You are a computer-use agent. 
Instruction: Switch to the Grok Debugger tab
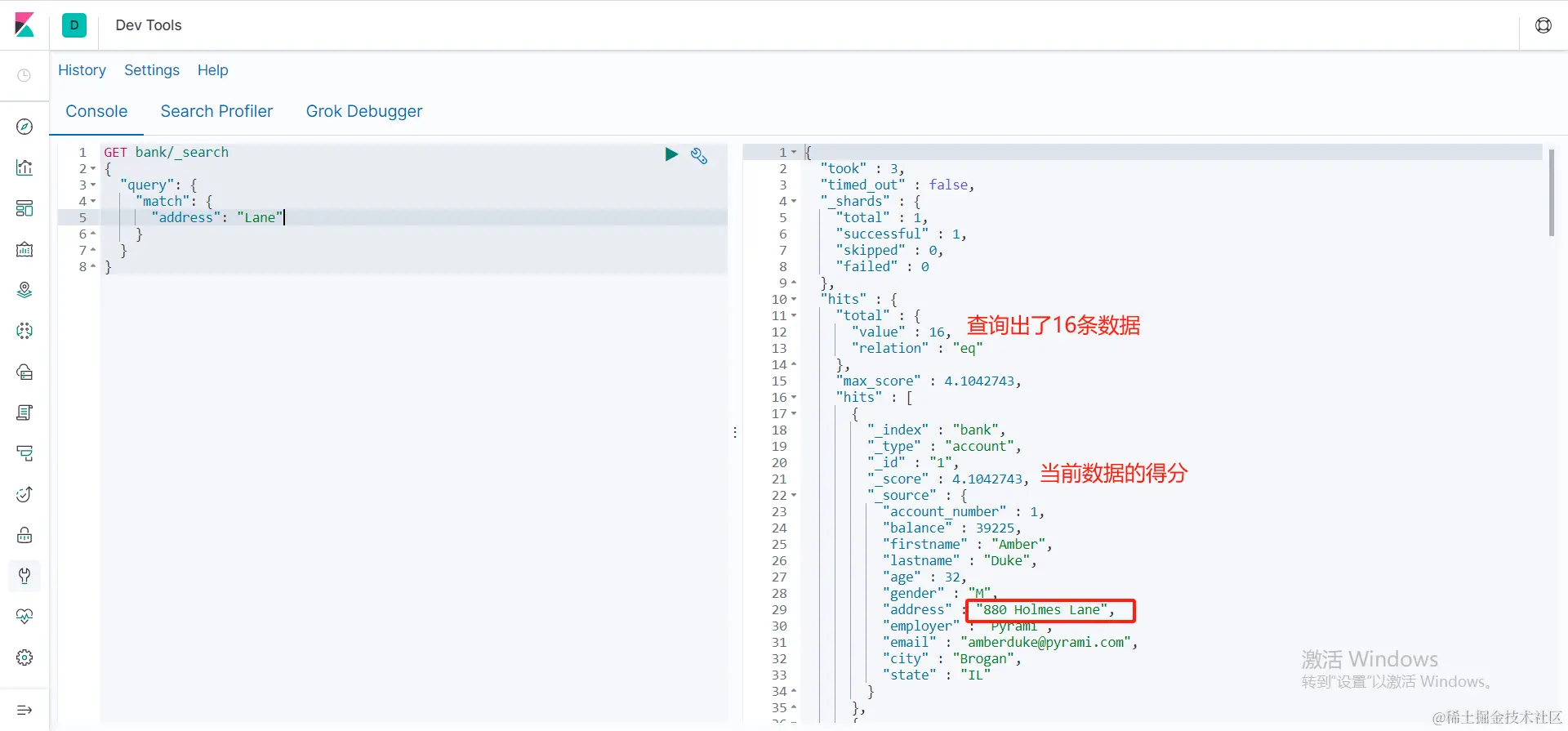(364, 111)
